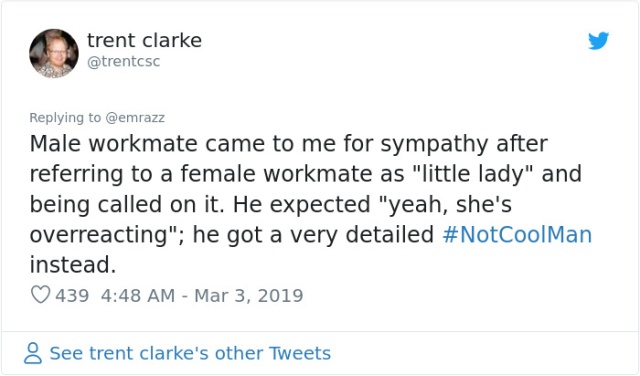Screen dimensions: 640x376
Task: Open trent clarke's profile picture
Action: coord(54,53)
